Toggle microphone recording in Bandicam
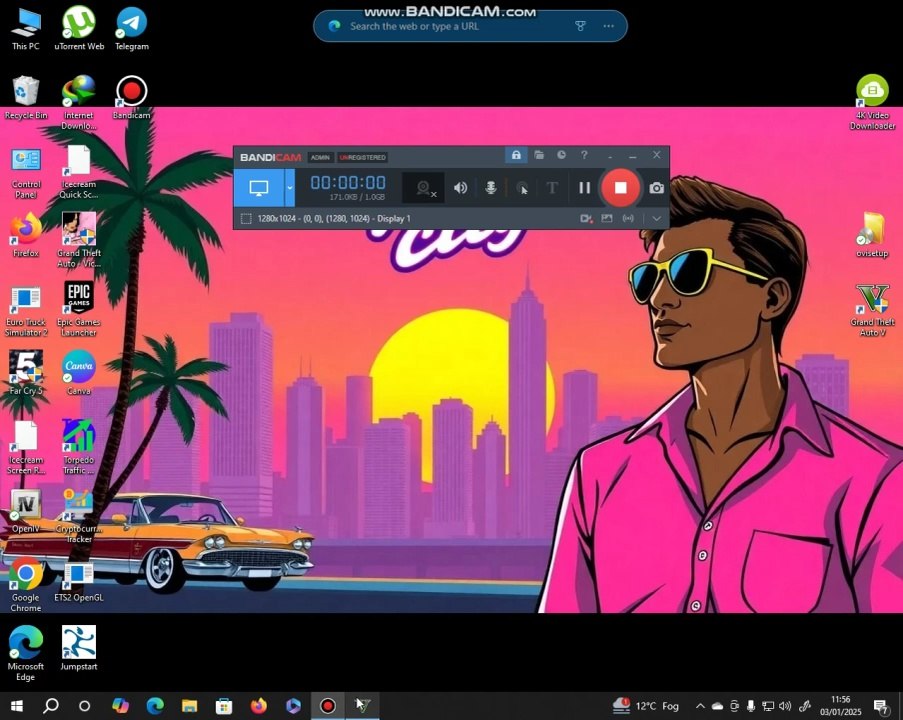 tap(491, 188)
